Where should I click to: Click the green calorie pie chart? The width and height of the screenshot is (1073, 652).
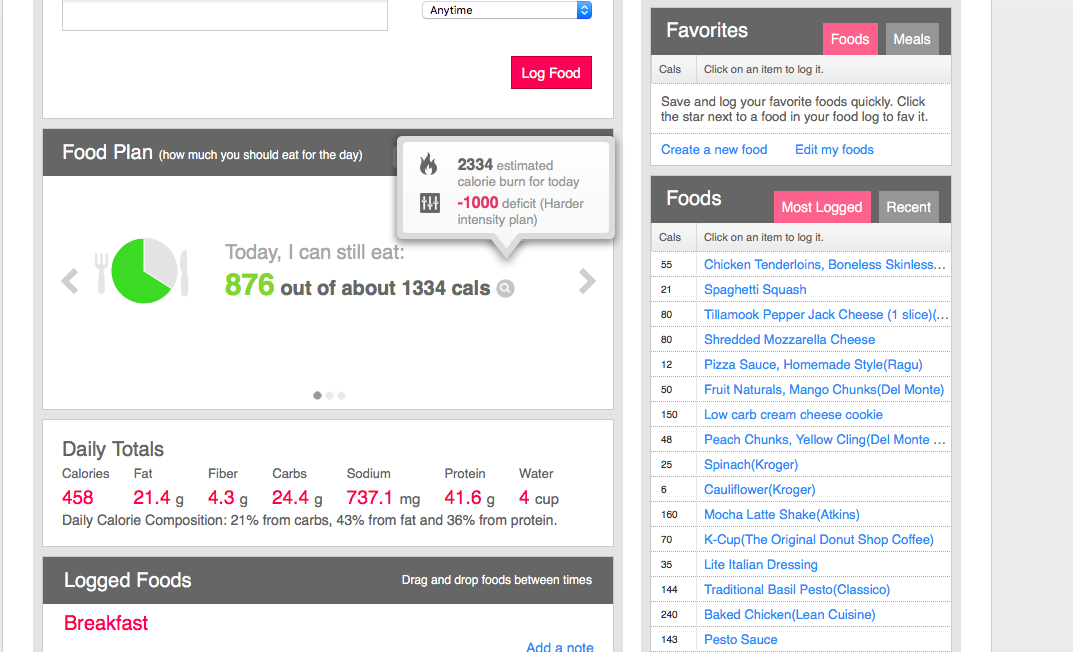[x=143, y=271]
